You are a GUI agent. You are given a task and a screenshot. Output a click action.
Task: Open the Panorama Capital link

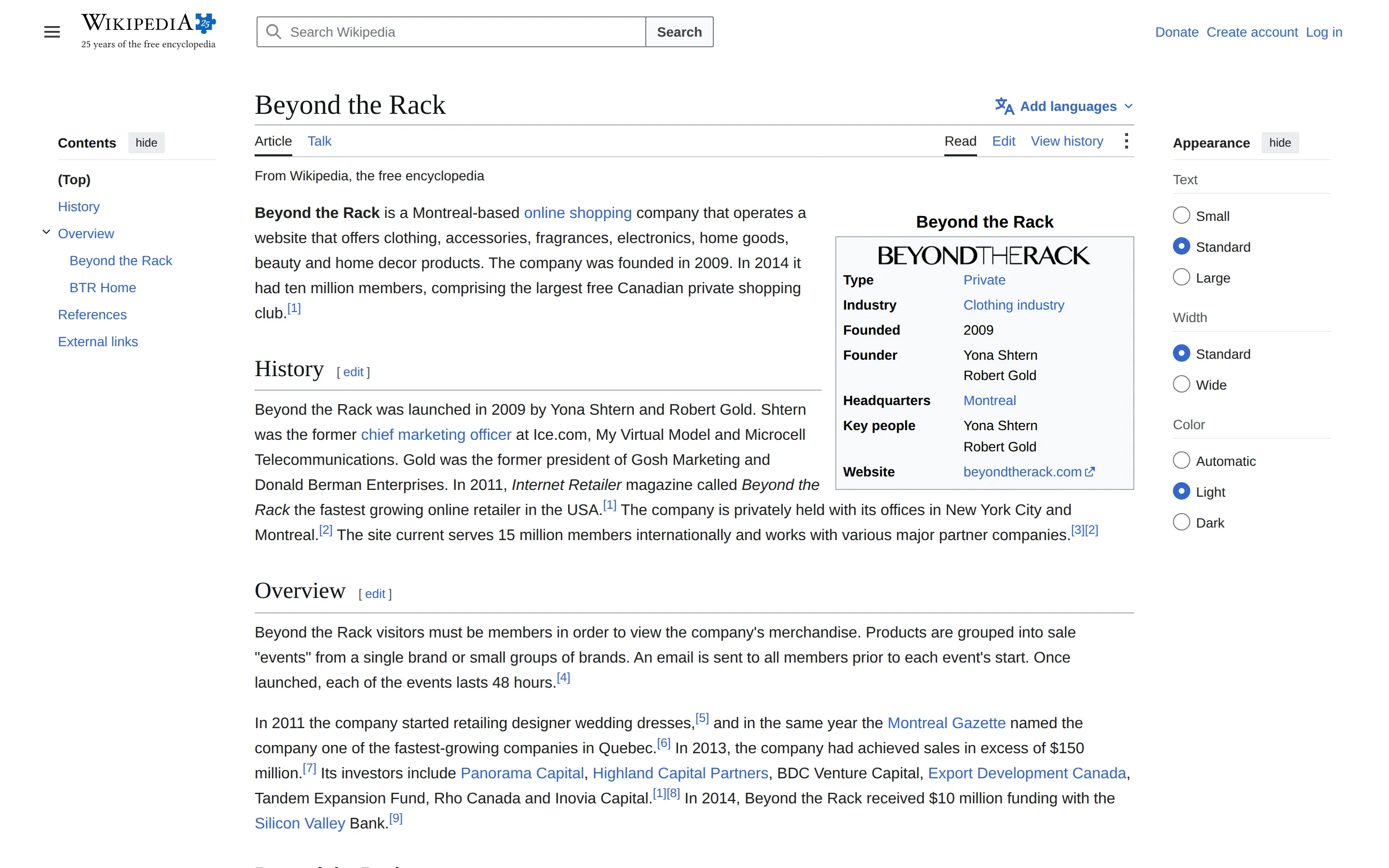[522, 773]
